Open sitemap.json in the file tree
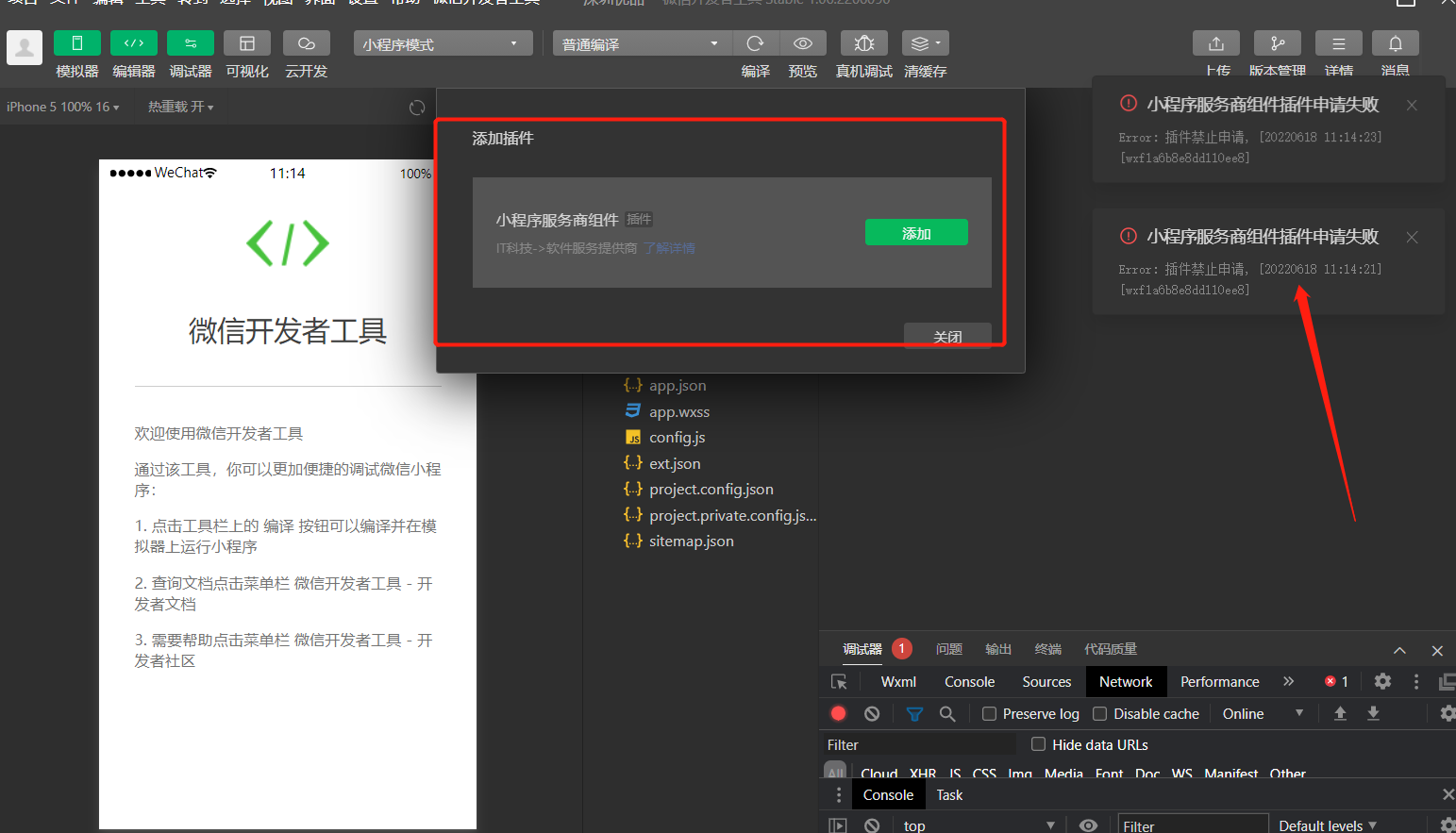1456x833 pixels. 679,541
